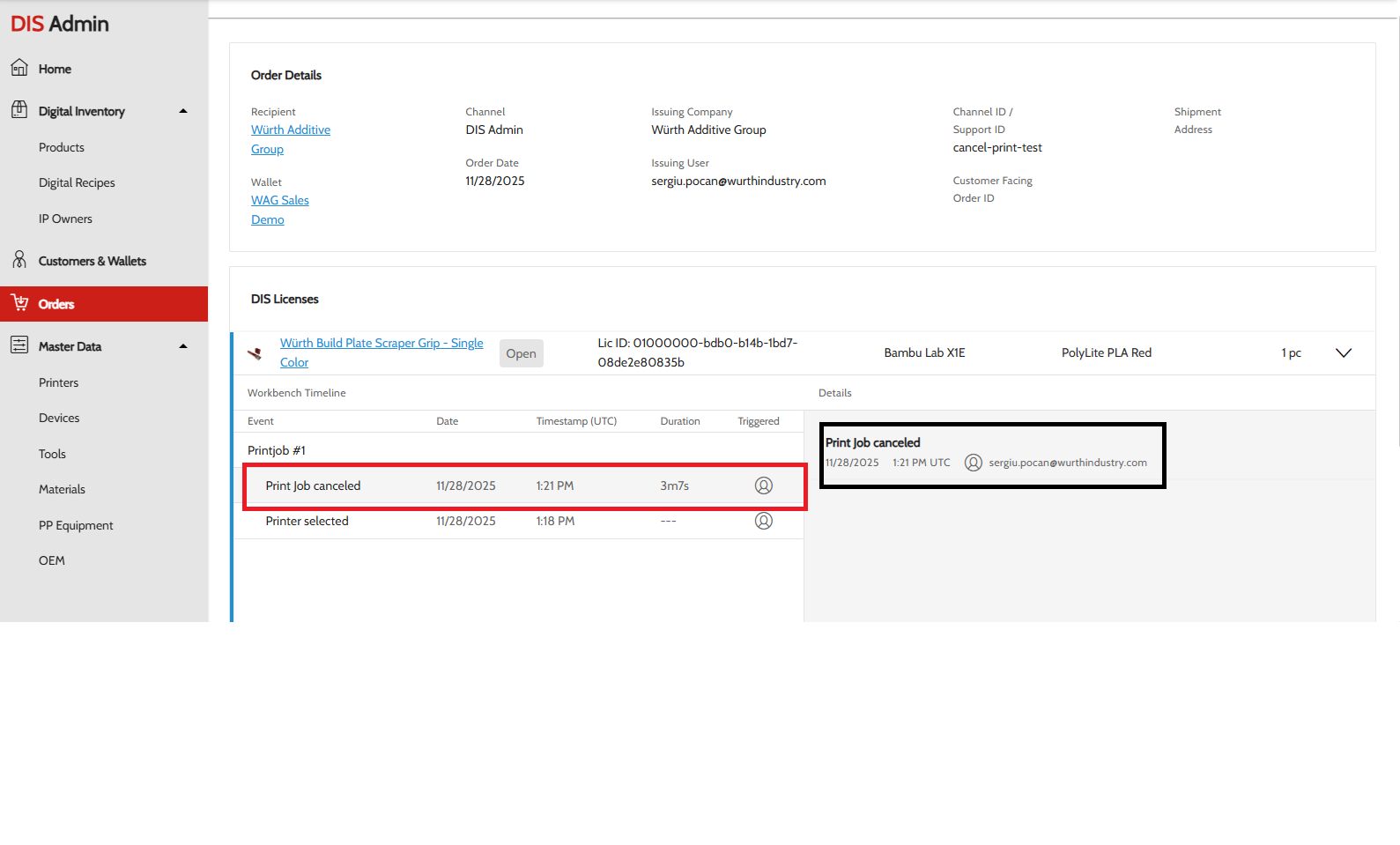The image size is (1400, 845).
Task: Click the Digital Inventory box icon
Action: 19,110
